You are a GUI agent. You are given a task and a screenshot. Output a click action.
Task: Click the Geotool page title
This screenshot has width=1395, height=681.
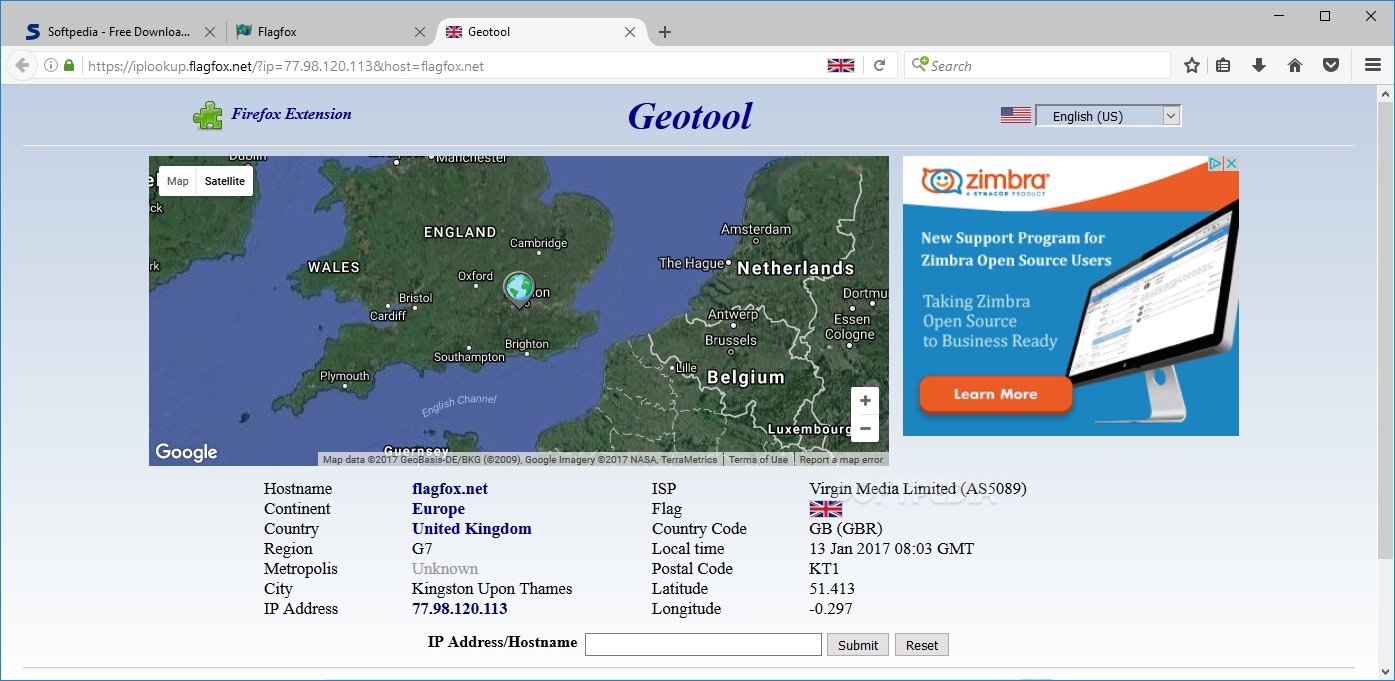coord(690,116)
